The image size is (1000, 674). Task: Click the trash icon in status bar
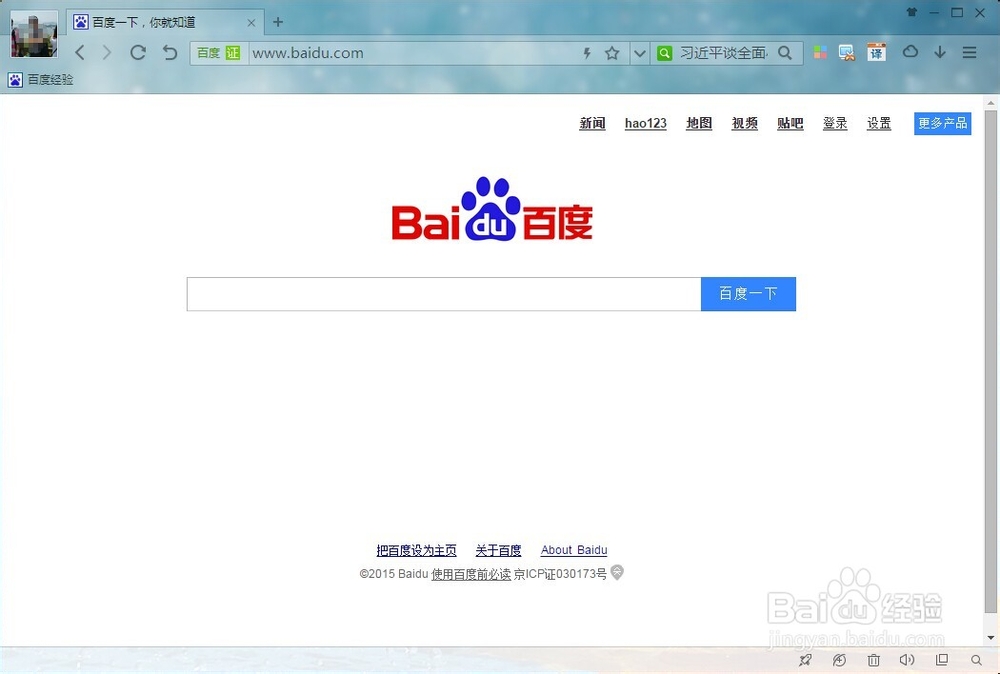[874, 660]
